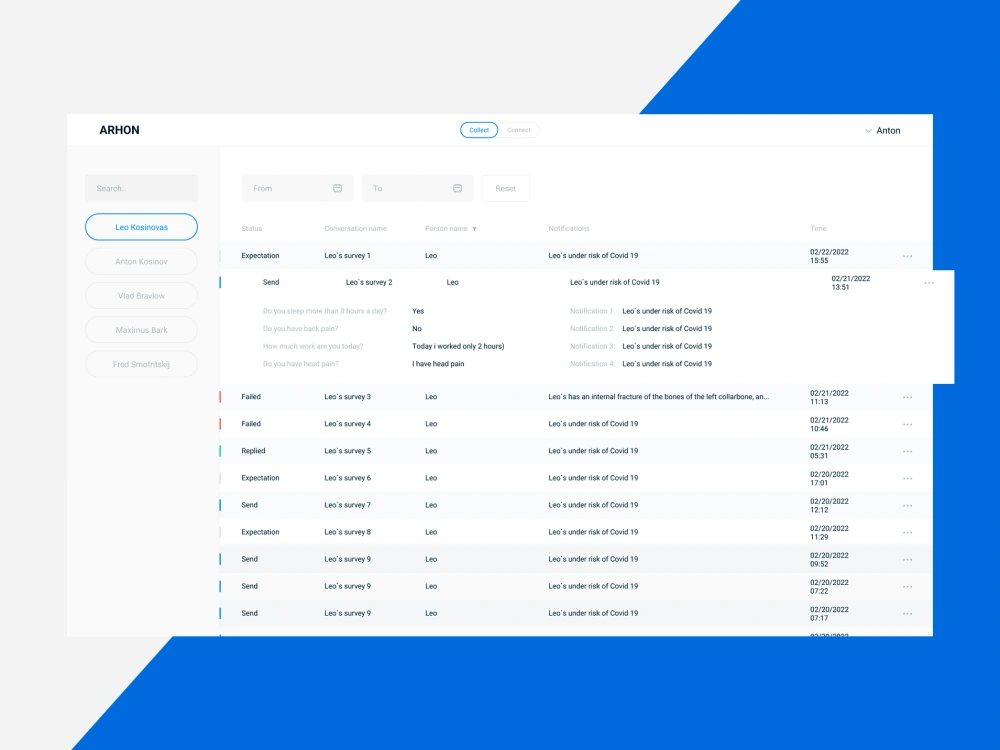Click the calendar icon in From field

point(337,188)
